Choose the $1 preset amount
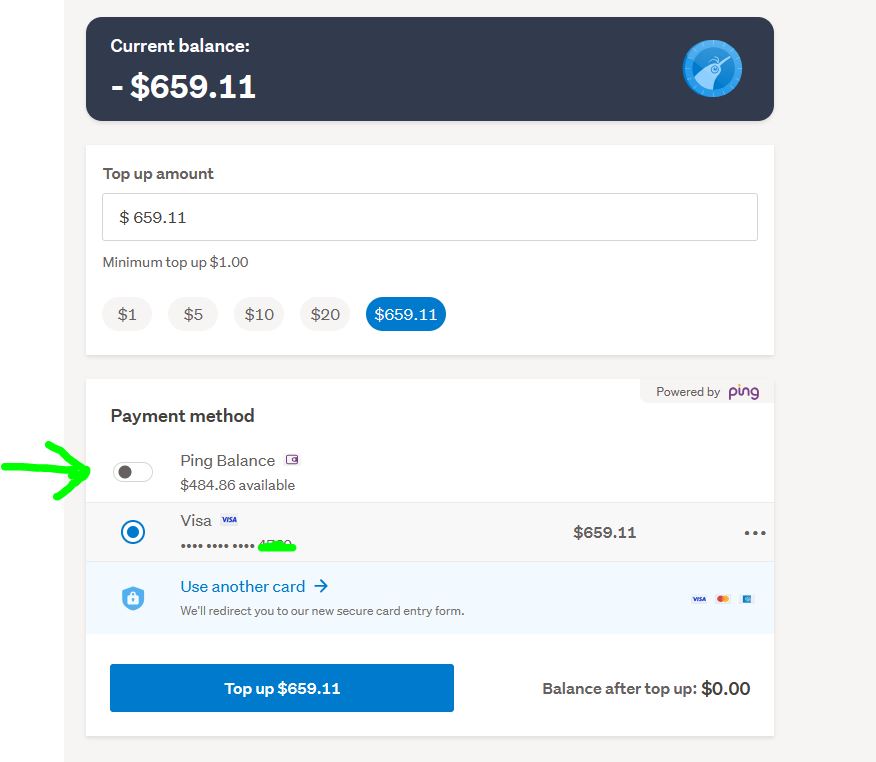This screenshot has width=876, height=762. coord(127,314)
